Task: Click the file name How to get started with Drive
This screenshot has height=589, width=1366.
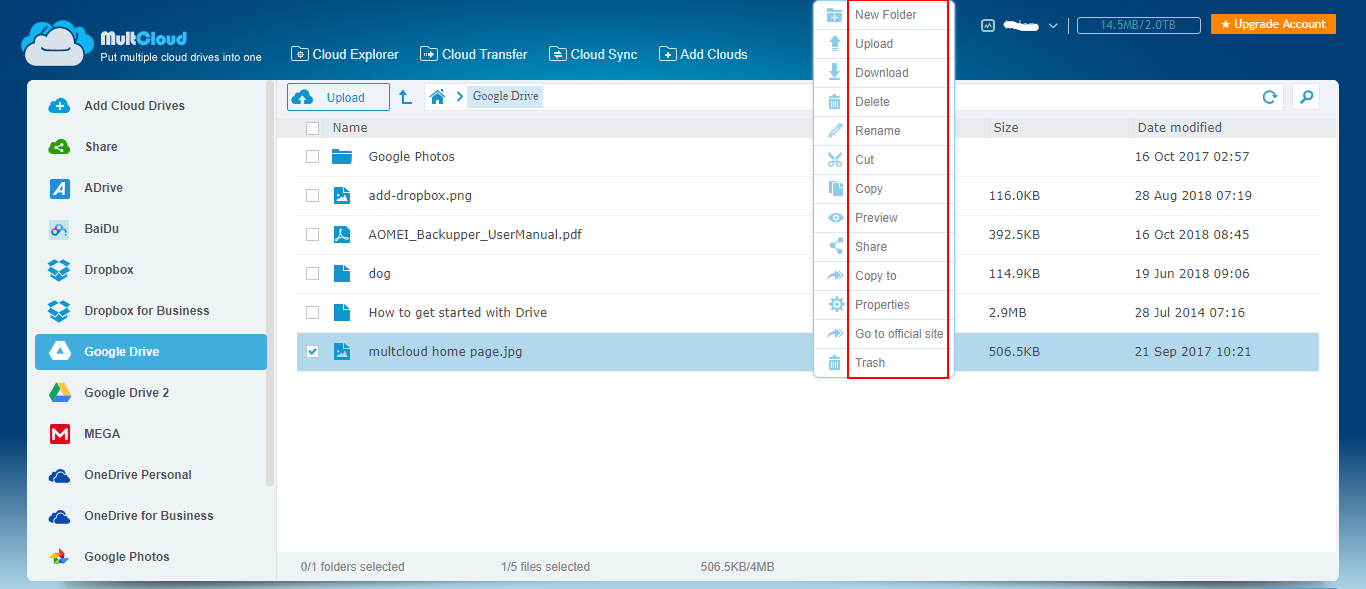Action: 458,313
